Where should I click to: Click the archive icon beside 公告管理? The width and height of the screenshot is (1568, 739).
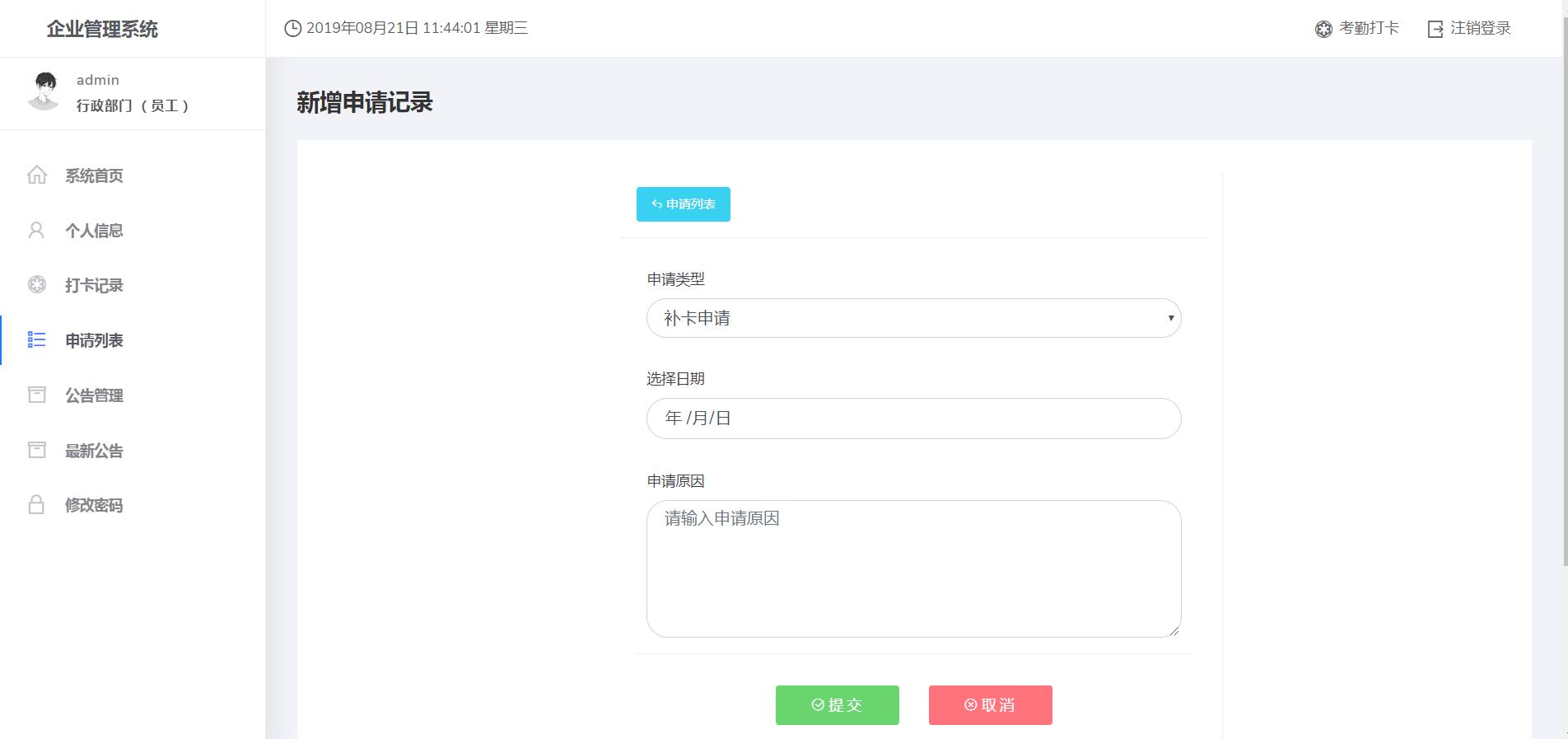click(37, 395)
